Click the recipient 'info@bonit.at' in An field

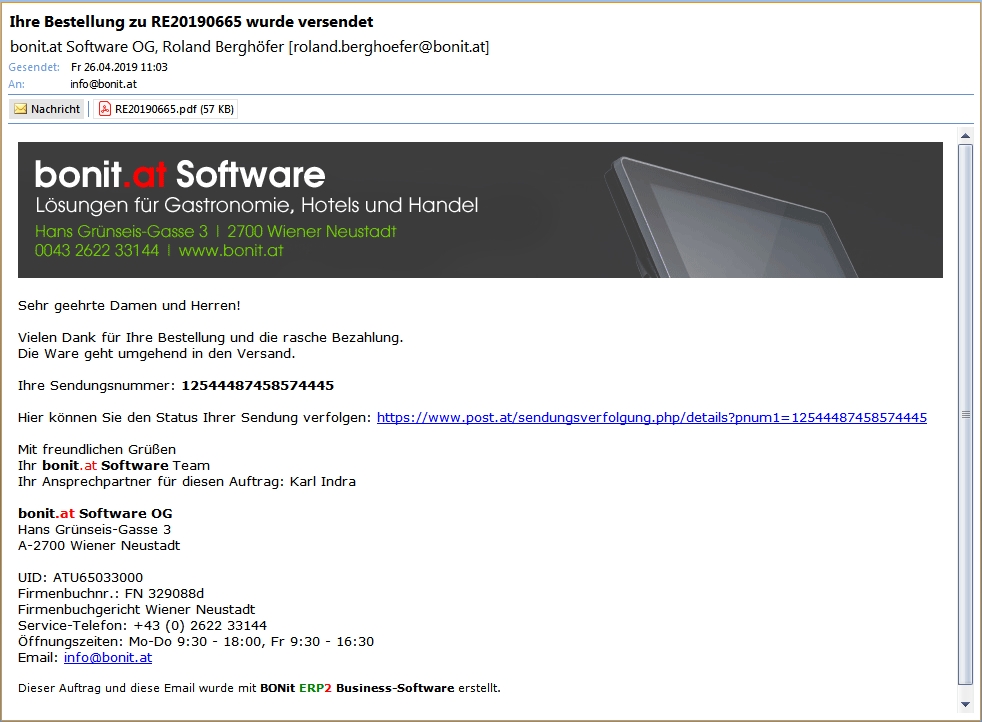tap(103, 84)
